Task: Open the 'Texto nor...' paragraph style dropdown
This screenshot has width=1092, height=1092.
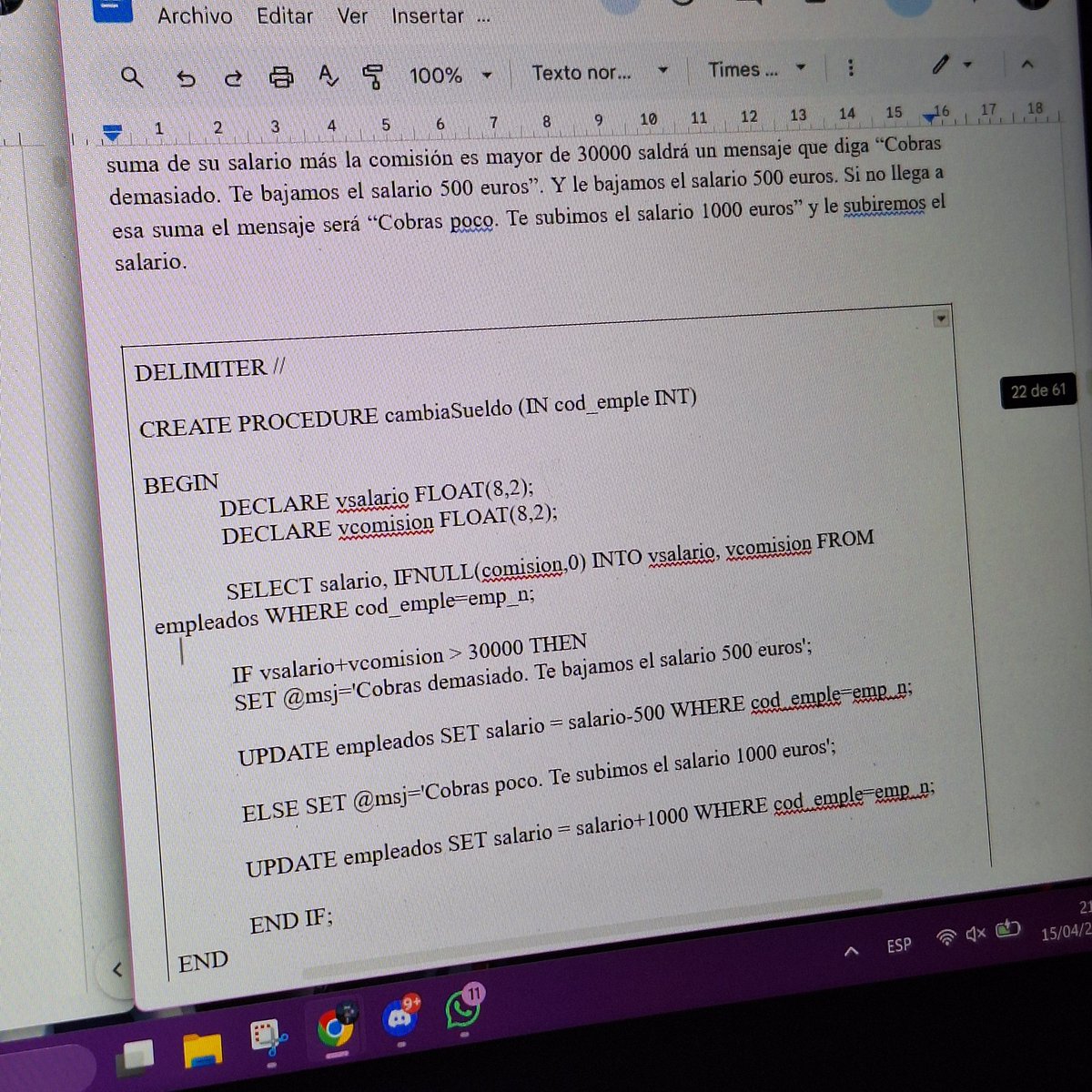Action: 599,72
